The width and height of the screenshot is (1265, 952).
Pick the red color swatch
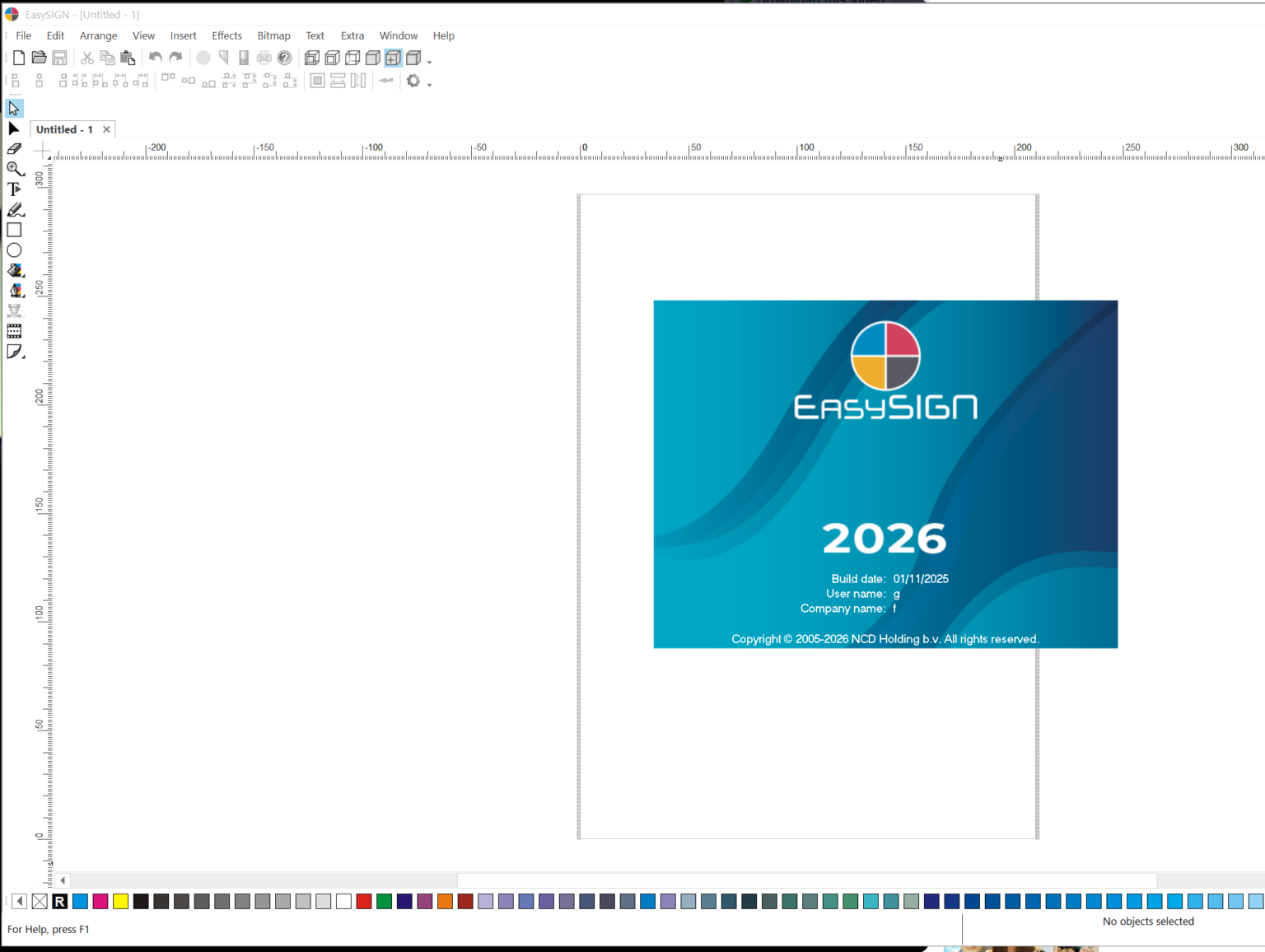[x=364, y=902]
